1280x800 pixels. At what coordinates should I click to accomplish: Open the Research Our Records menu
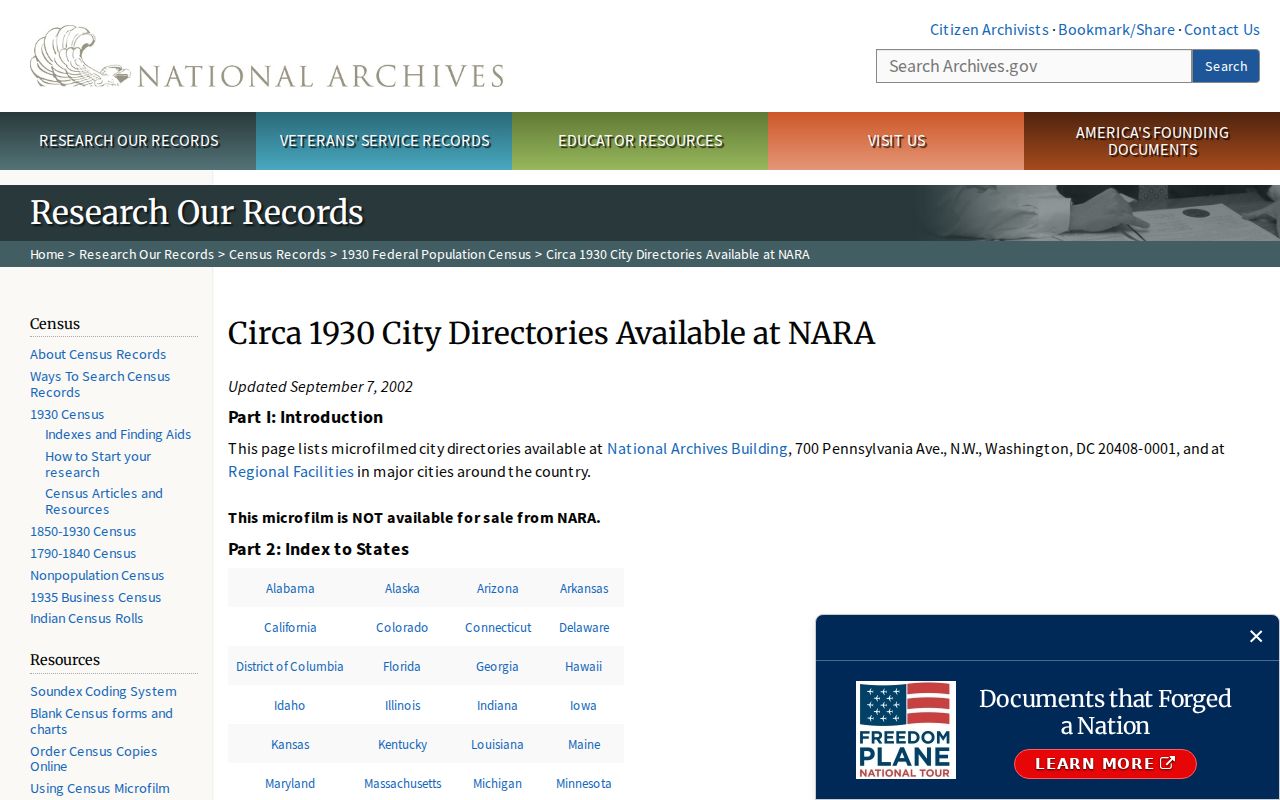point(128,141)
